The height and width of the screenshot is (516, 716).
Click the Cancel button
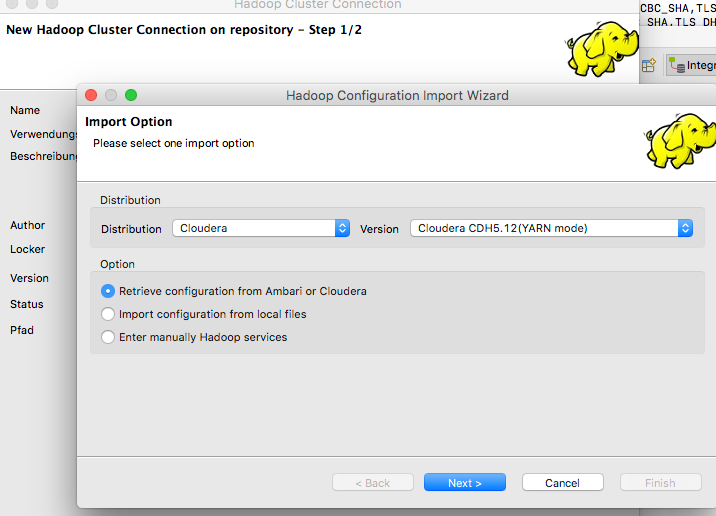click(x=562, y=483)
